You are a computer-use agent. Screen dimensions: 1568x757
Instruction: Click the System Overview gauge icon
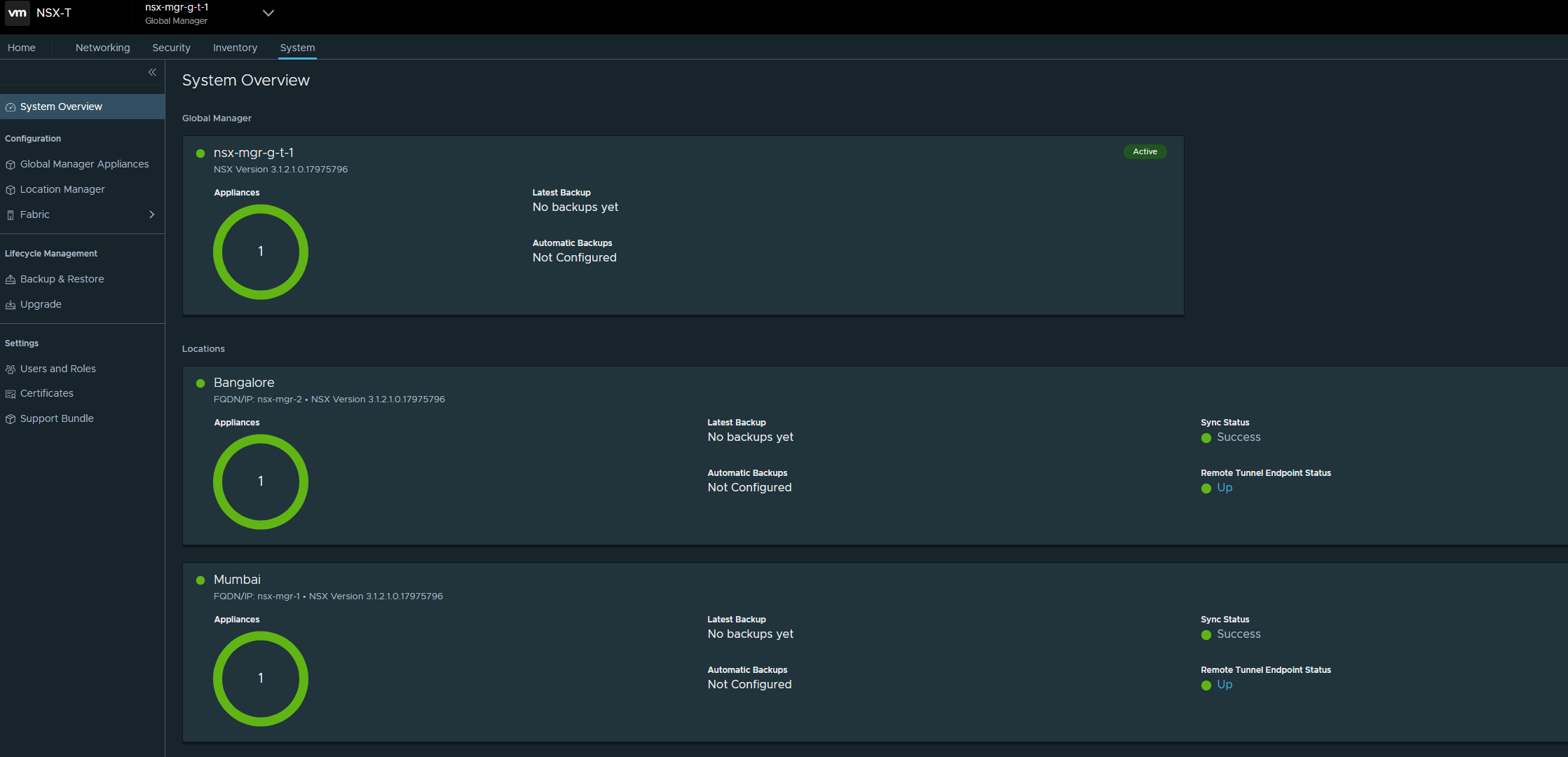(11, 107)
